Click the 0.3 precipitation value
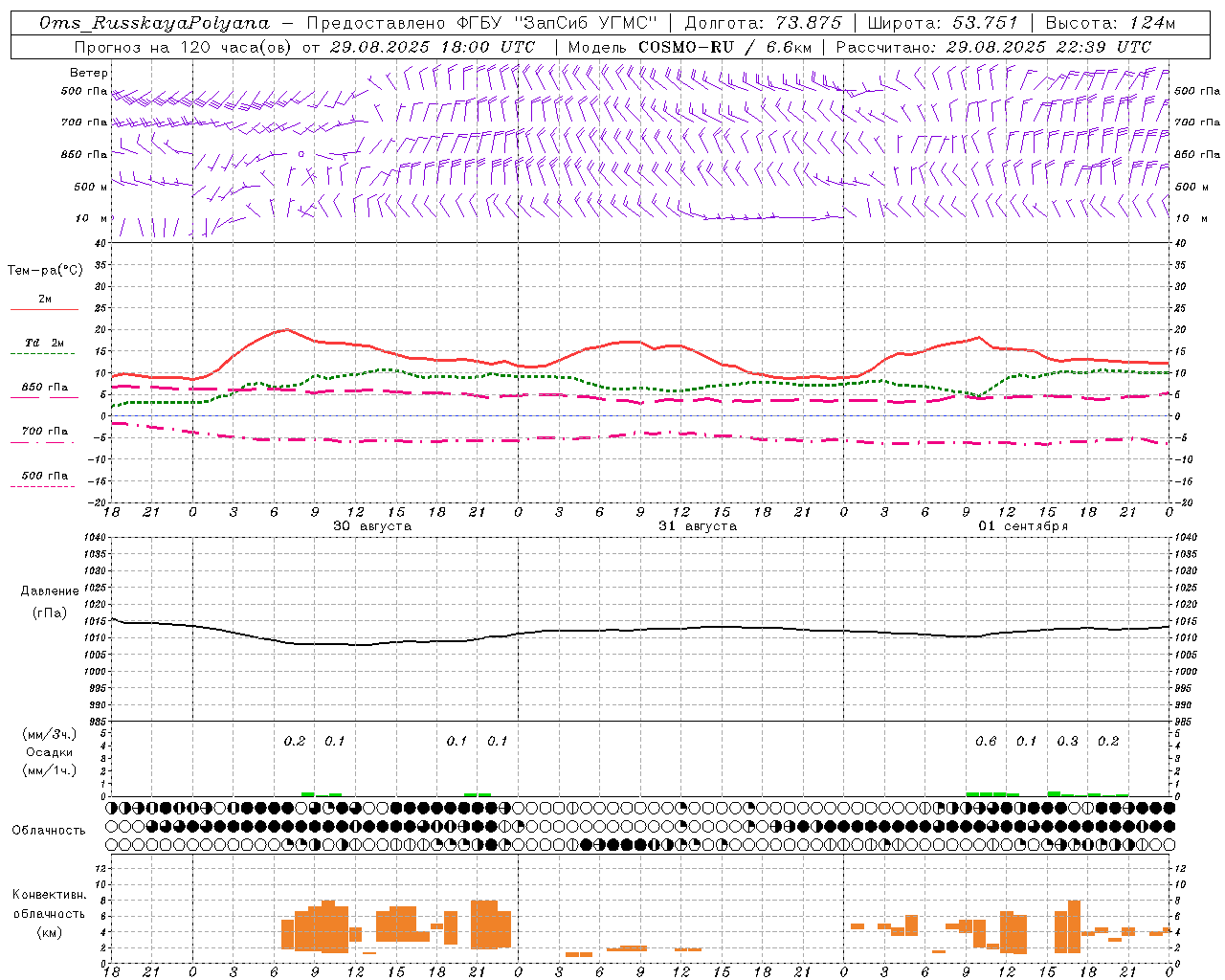Viewport: 1225px width, 980px height. click(x=1067, y=741)
